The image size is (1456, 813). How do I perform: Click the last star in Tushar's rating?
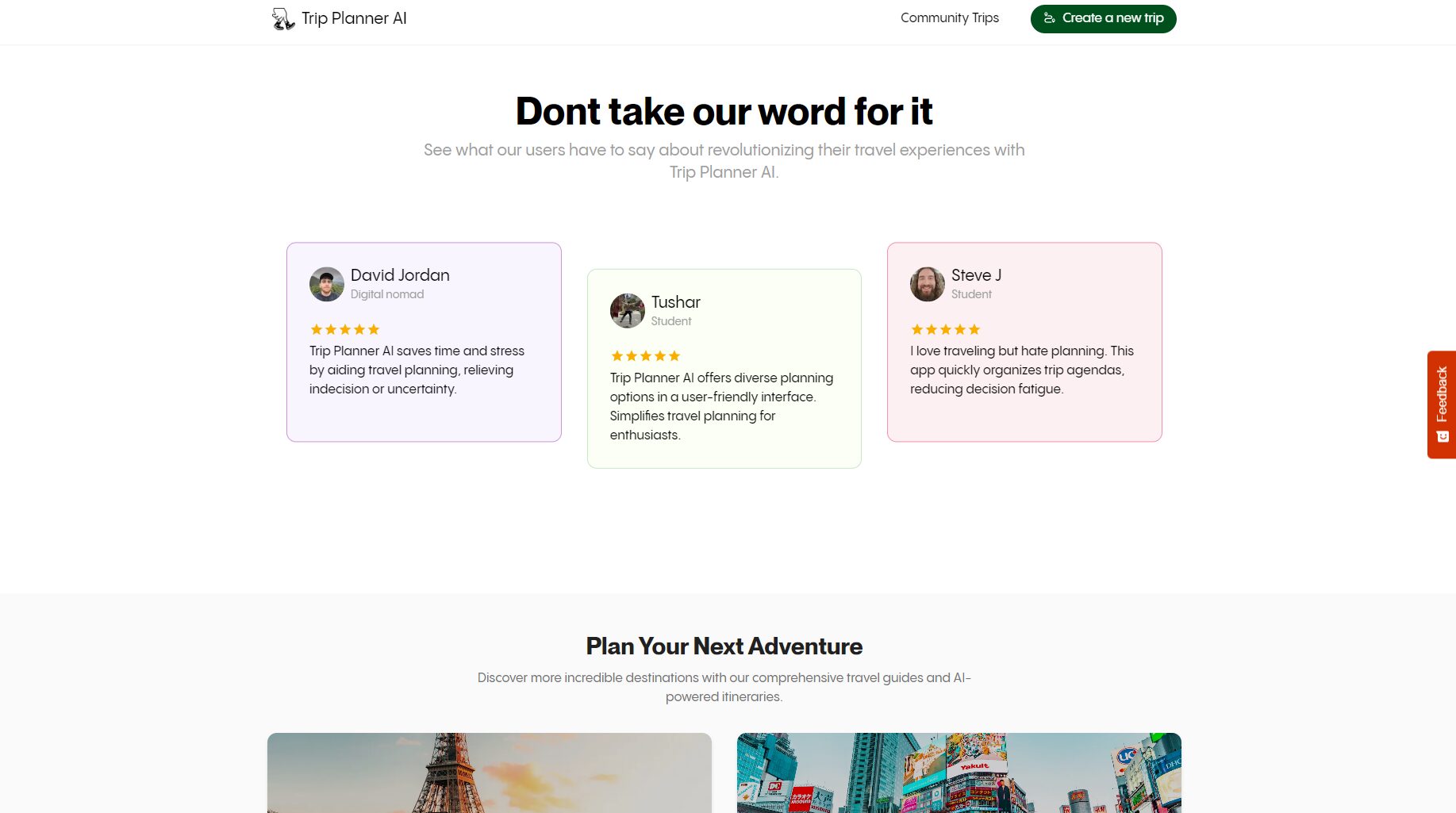tap(675, 355)
